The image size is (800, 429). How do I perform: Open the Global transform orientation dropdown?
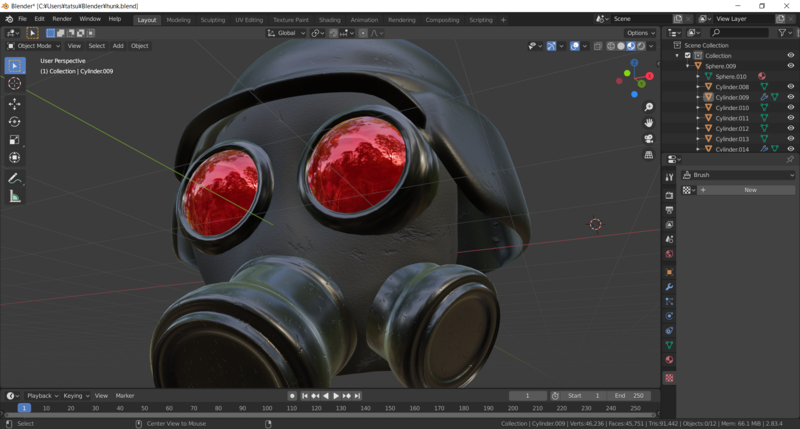(x=286, y=33)
